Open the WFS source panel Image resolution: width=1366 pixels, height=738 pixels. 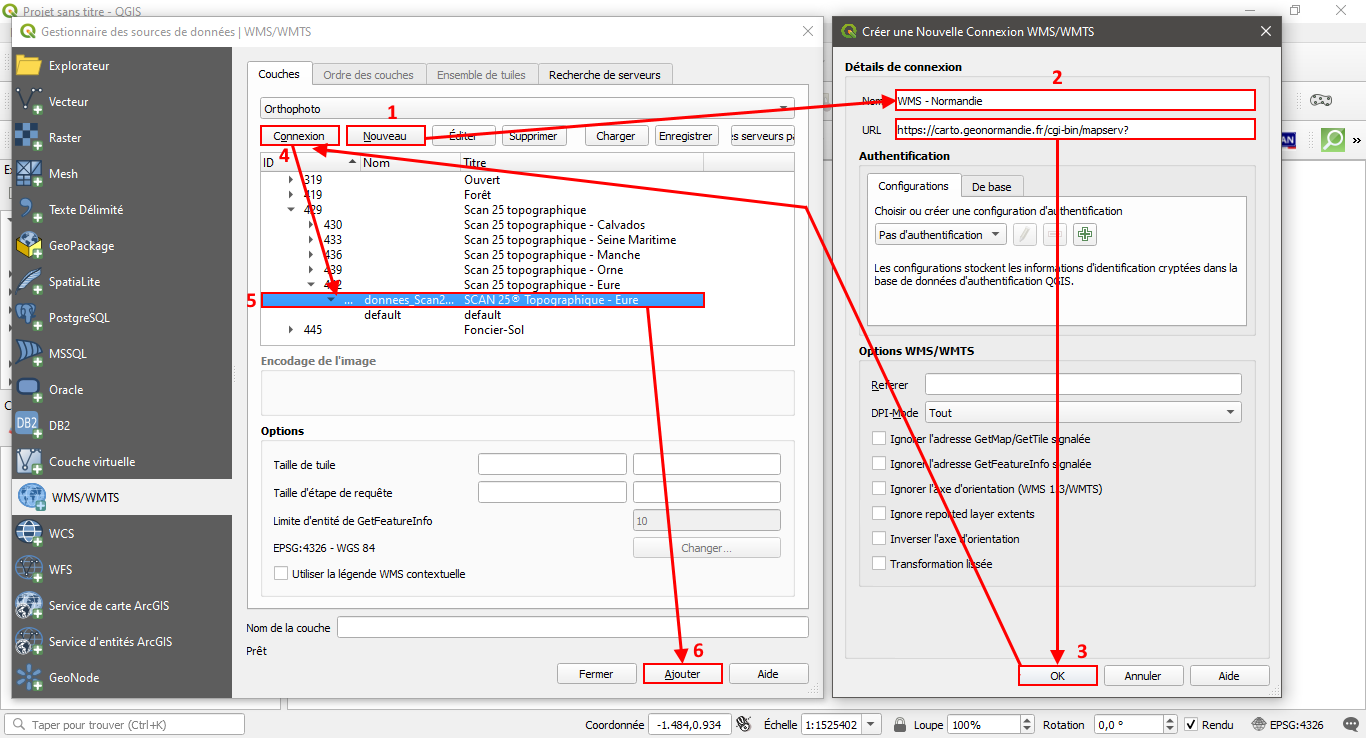point(122,570)
